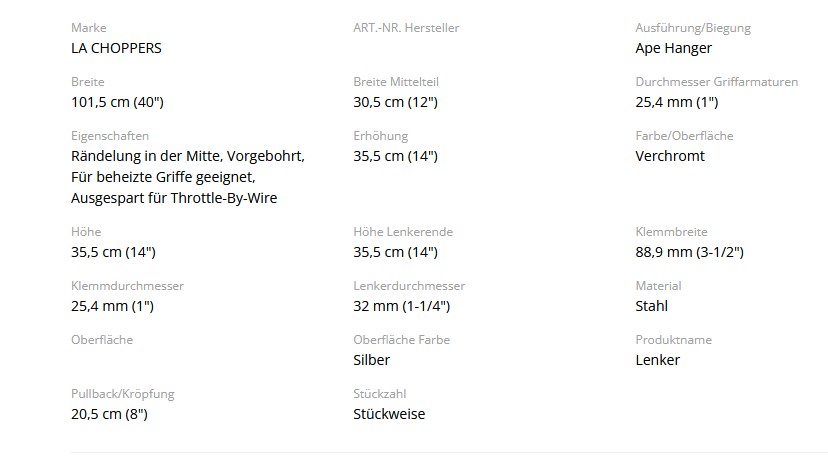The height and width of the screenshot is (458, 828).
Task: Click the Höhe value 35,5 cm (14")
Action: tap(114, 252)
